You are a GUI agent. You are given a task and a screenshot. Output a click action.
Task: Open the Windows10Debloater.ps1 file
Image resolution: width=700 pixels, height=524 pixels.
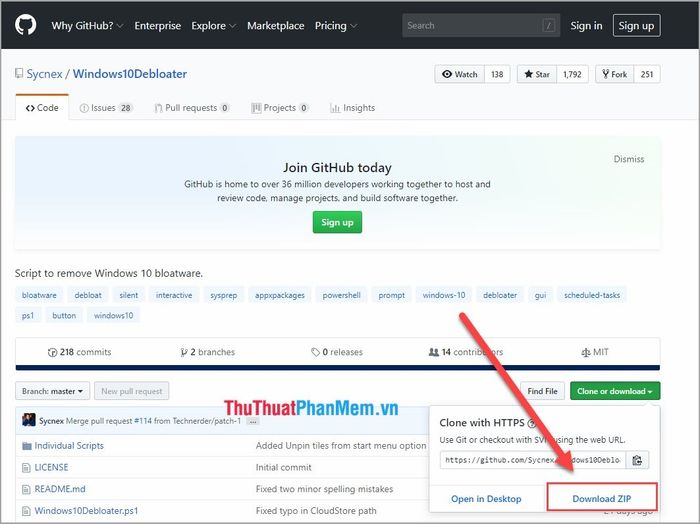(x=86, y=511)
